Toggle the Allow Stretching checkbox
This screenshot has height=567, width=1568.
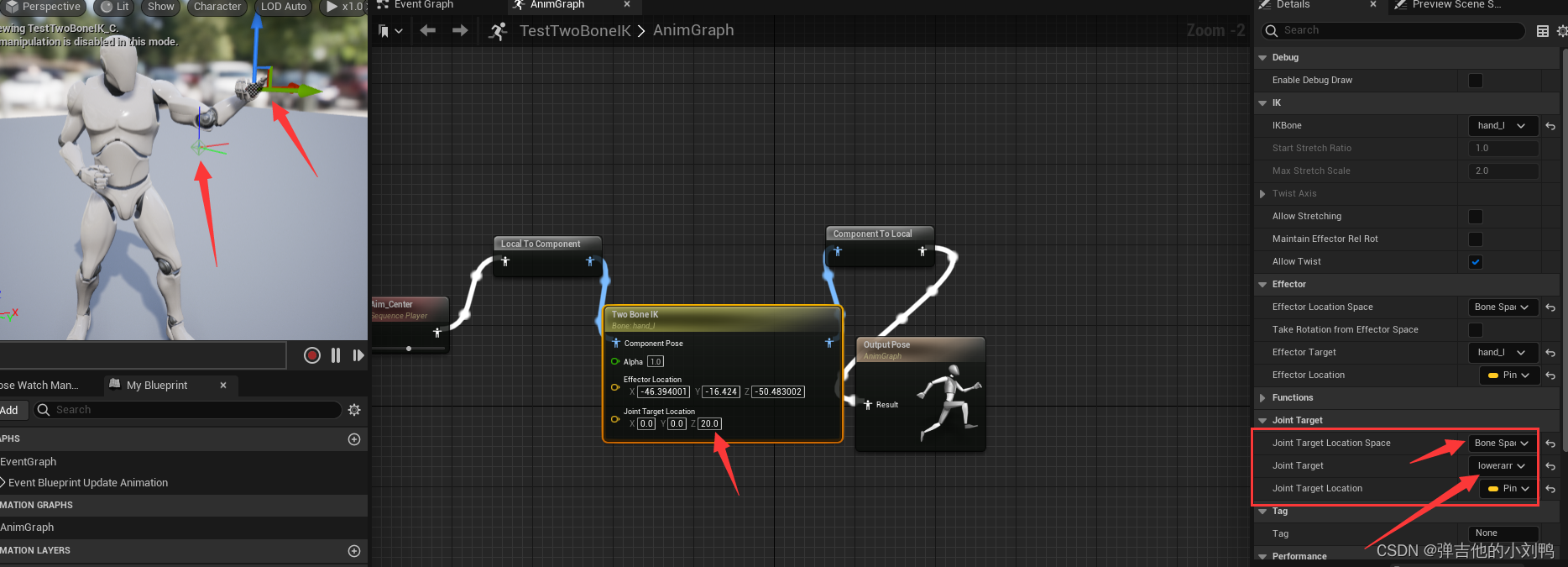coord(1475,217)
